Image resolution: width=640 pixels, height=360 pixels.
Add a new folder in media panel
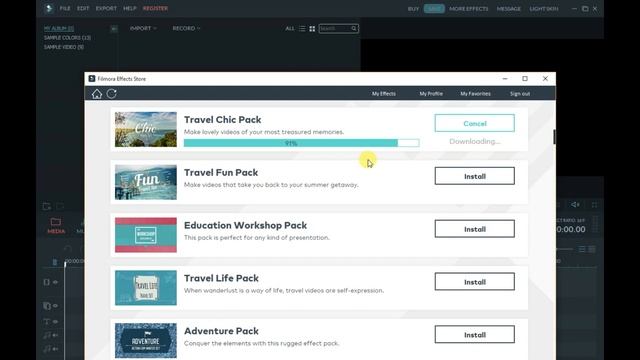click(47, 206)
